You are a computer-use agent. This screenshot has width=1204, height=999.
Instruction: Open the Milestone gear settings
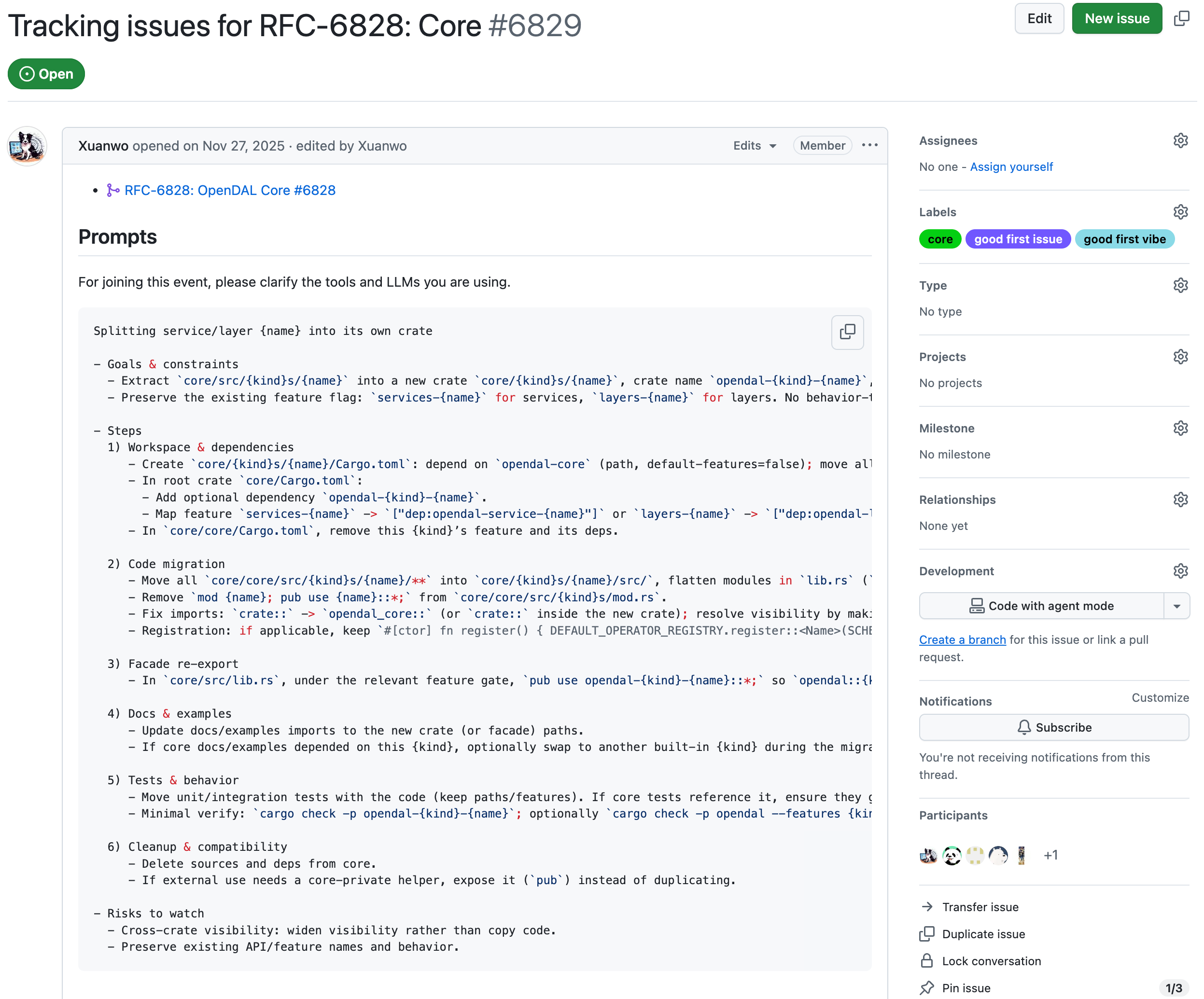click(1180, 428)
